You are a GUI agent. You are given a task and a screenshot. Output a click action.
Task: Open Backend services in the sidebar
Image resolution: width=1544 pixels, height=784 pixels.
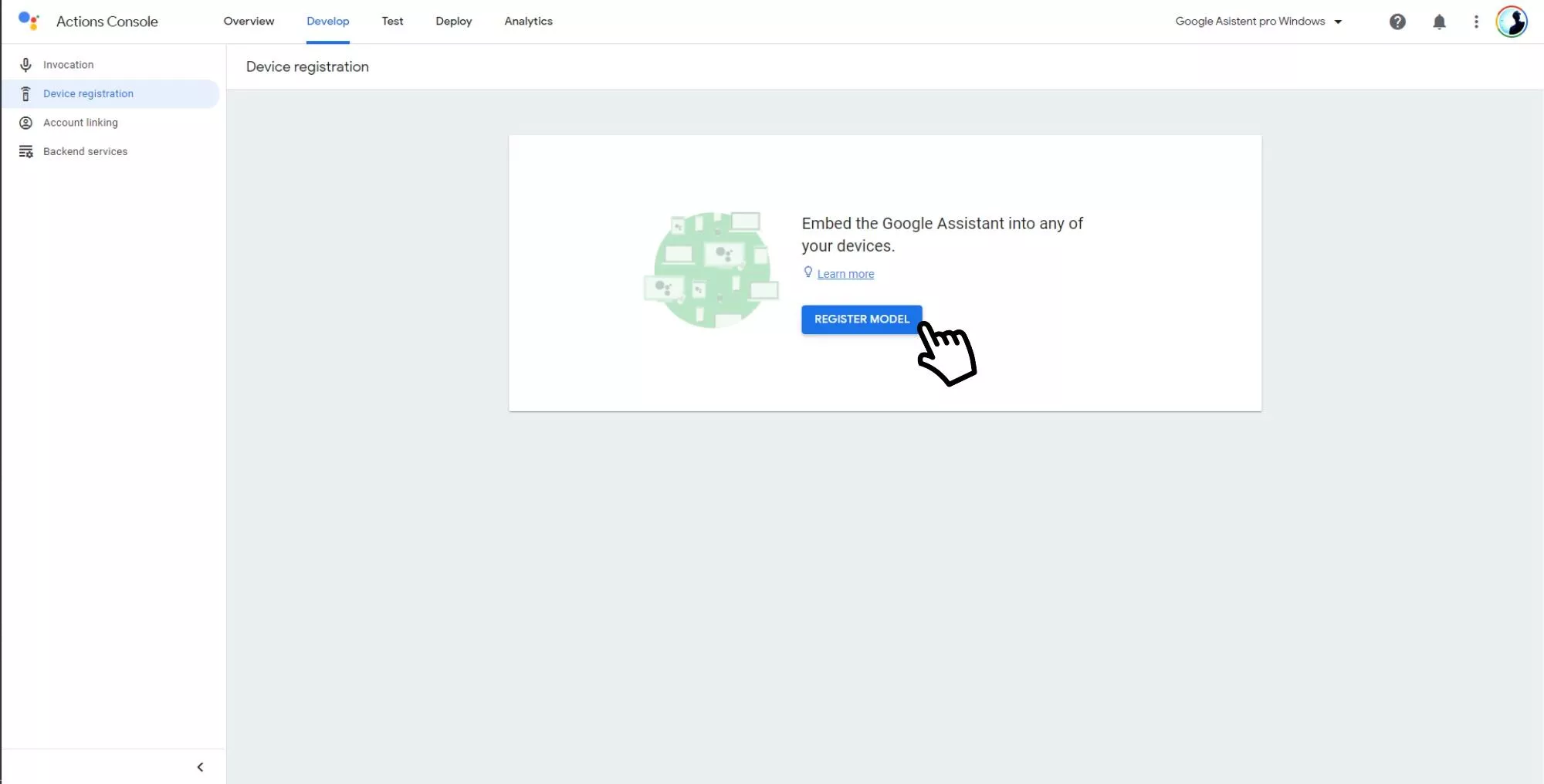point(110,151)
